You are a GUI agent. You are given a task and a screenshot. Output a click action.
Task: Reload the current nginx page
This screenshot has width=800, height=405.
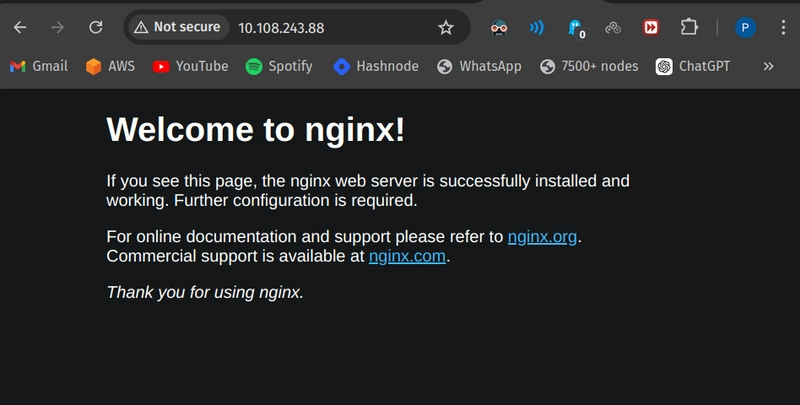[x=96, y=28]
